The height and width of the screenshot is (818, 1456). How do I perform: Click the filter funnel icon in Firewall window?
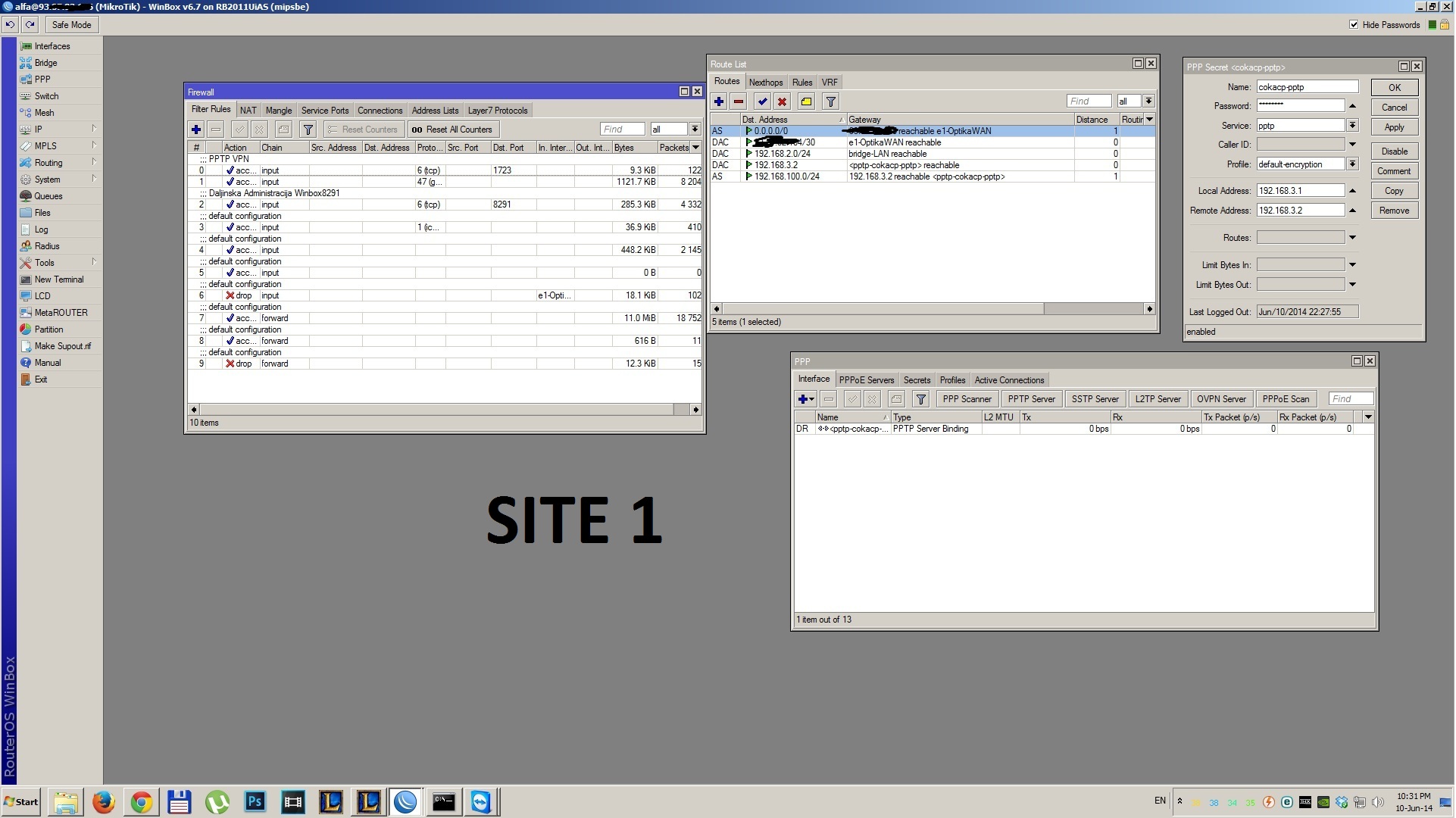pyautogui.click(x=308, y=130)
